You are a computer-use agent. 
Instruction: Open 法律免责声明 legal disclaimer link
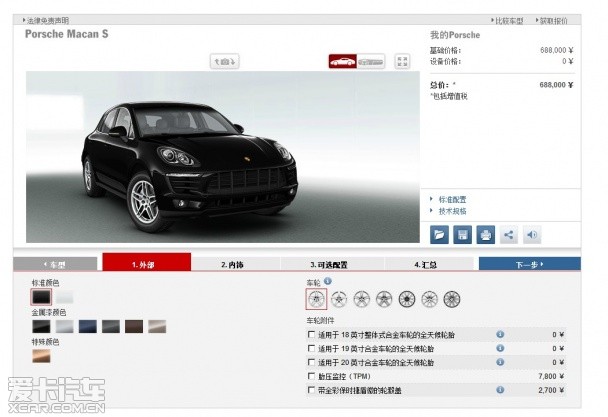pos(47,20)
